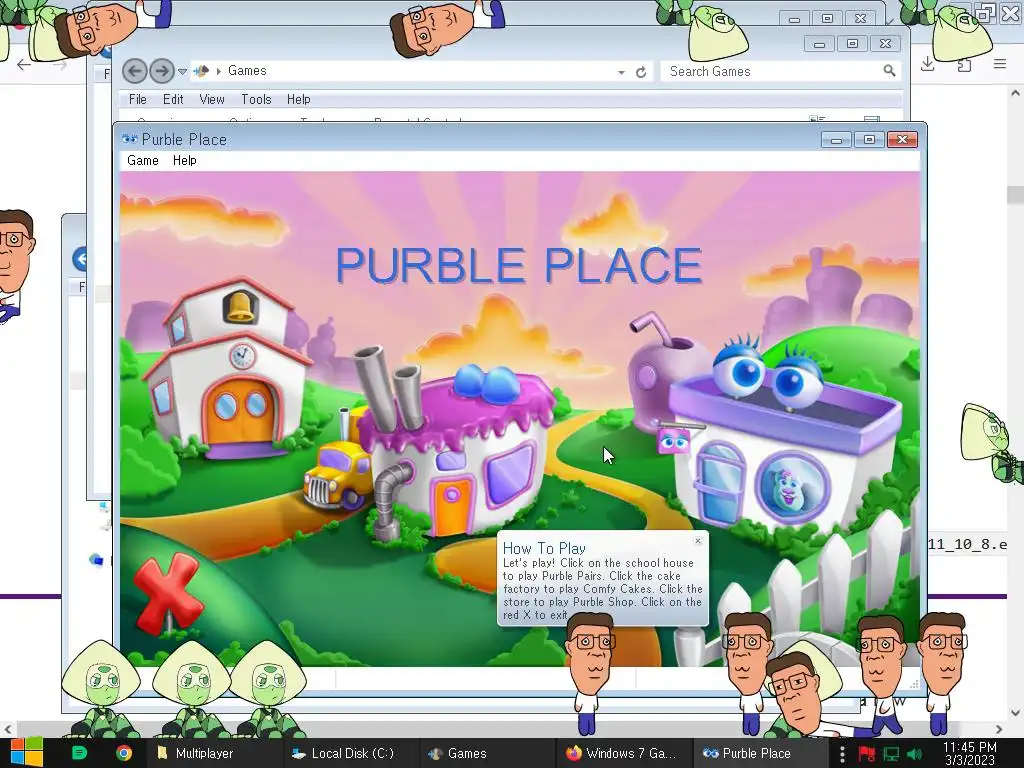Open View menu in Games window
Screen dimensions: 1024x768
tap(212, 99)
